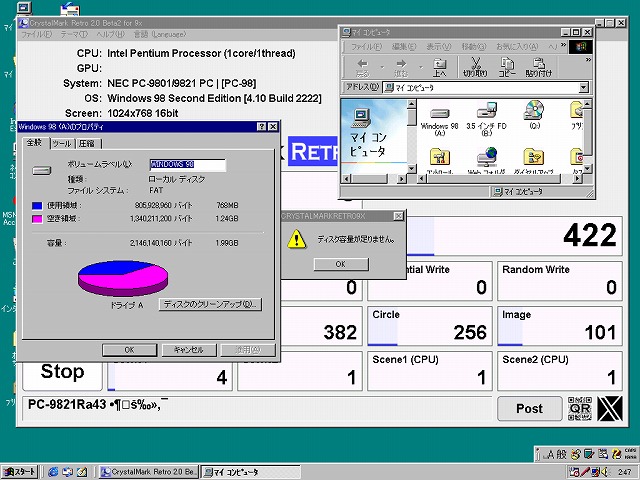Click the help ? button in properties dialog
Image resolution: width=640 pixels, height=480 pixels.
tap(262, 127)
